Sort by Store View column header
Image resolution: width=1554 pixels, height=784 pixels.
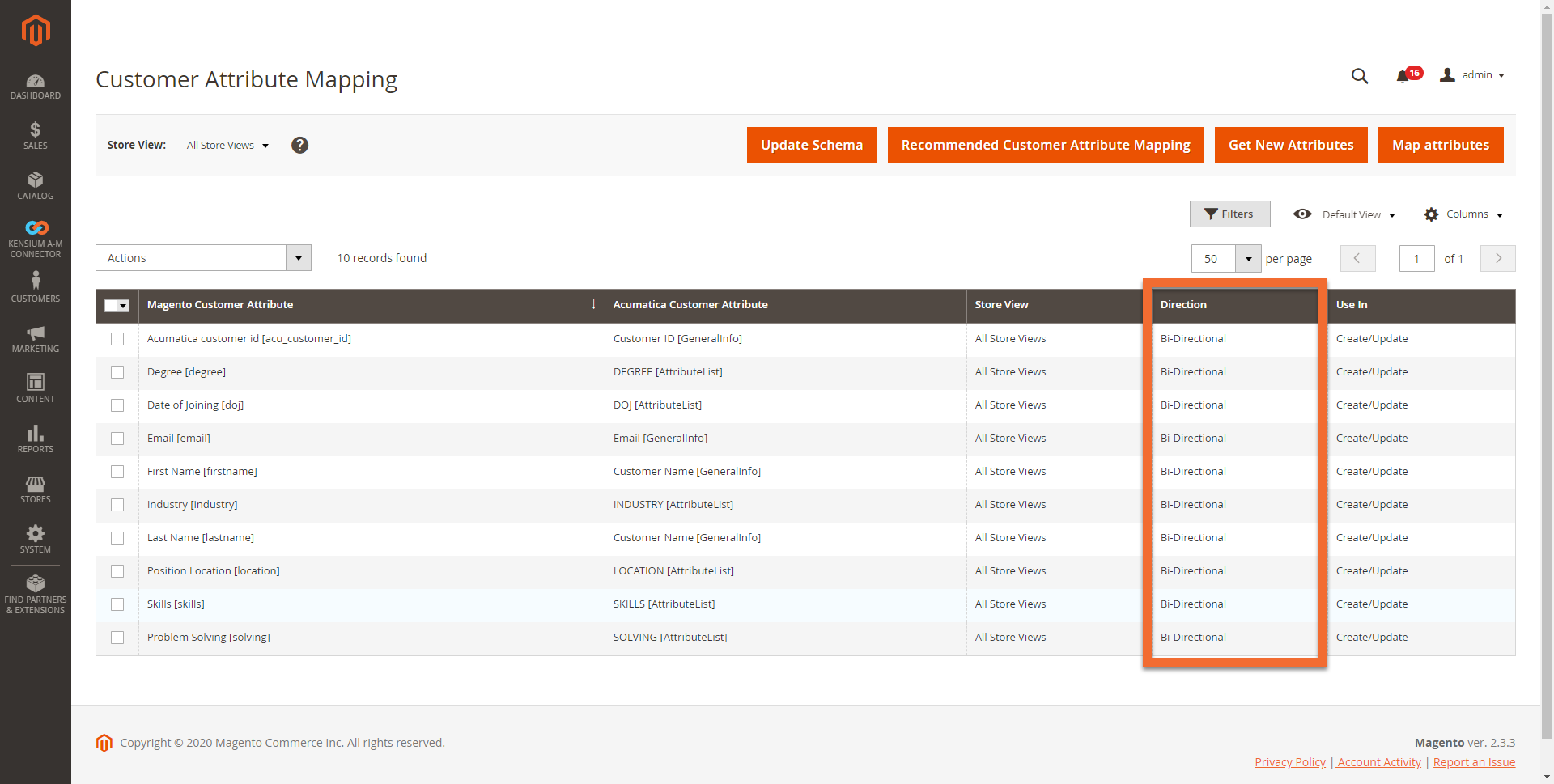point(1055,305)
